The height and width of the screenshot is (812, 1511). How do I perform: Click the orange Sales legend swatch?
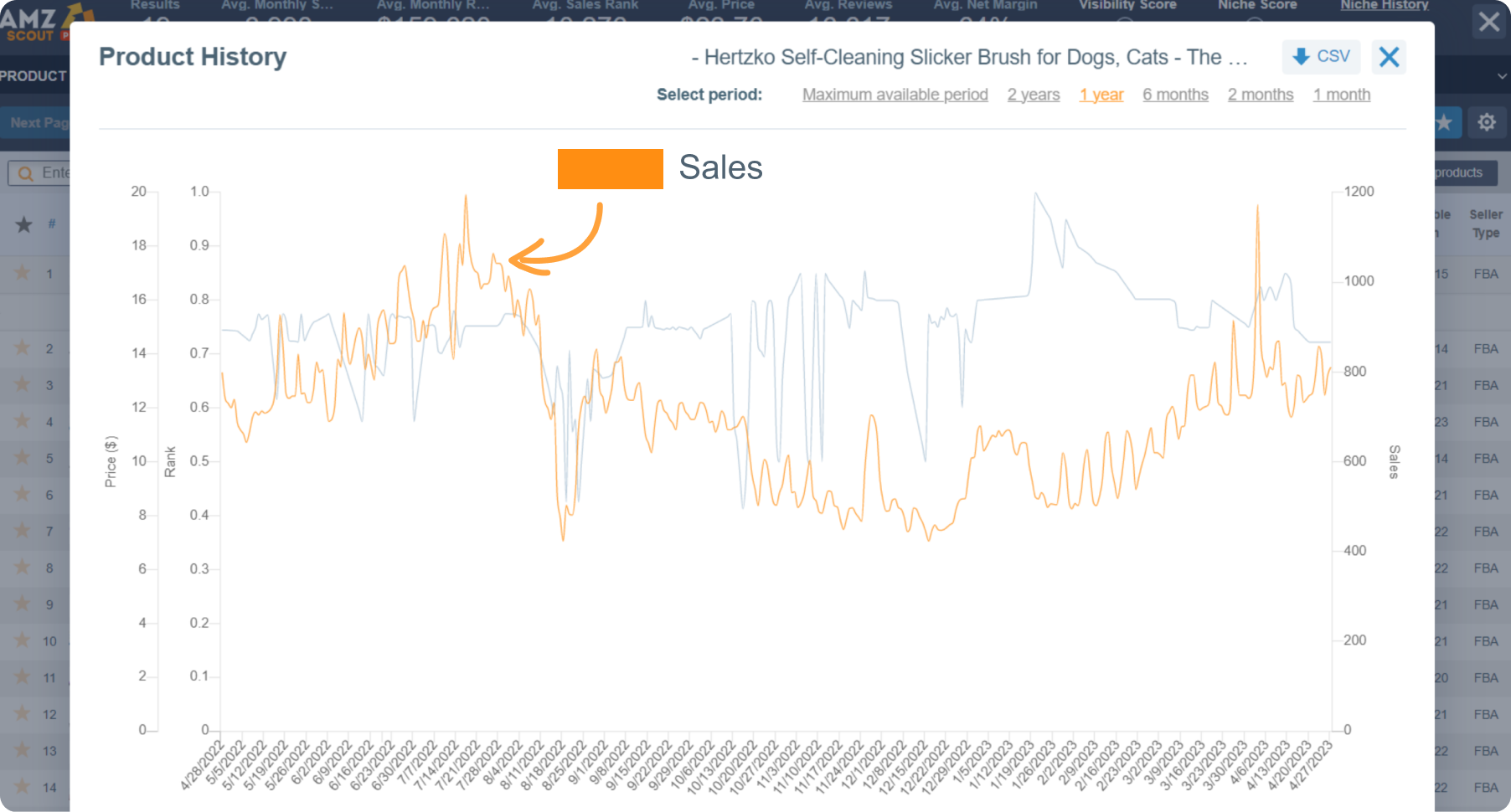click(x=610, y=167)
